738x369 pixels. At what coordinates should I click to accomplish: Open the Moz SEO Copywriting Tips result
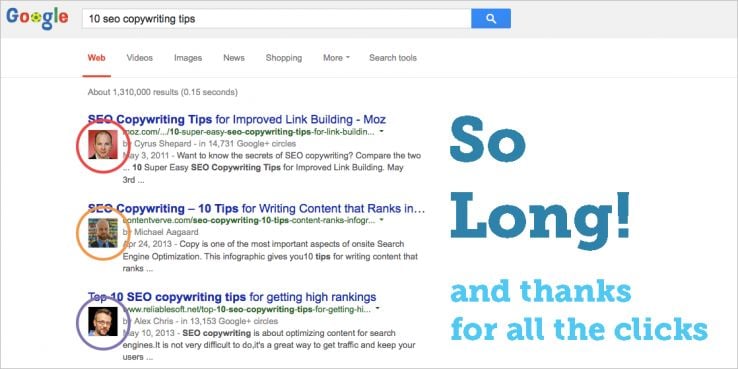coord(237,119)
